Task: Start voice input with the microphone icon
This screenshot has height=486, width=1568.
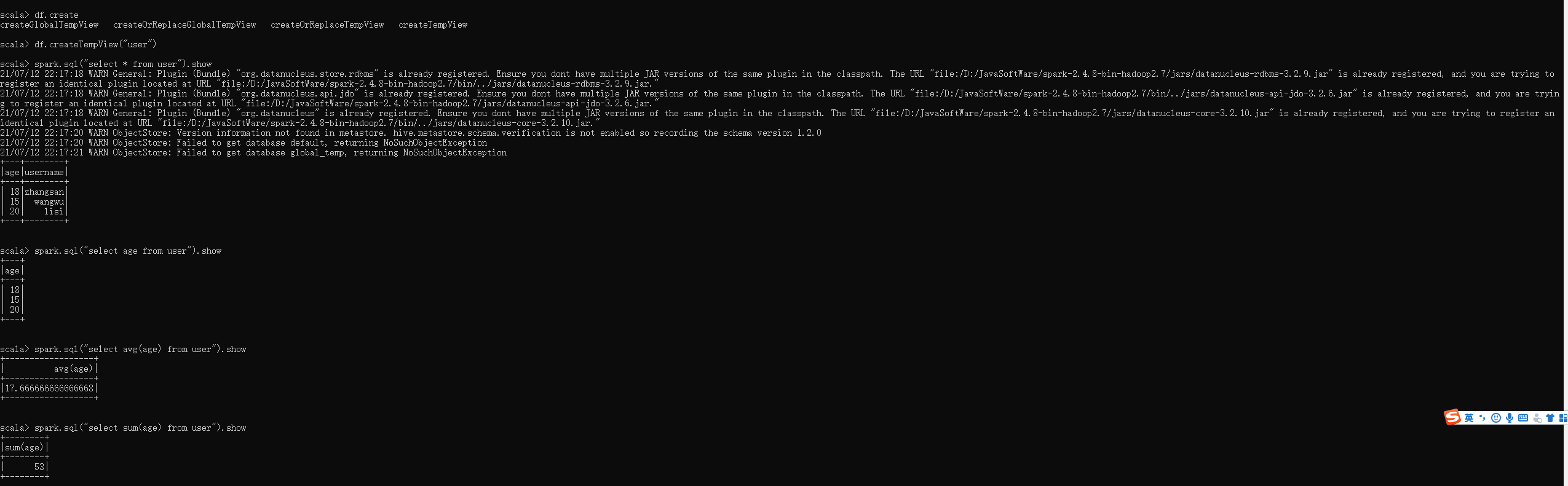Action: coord(1510,418)
